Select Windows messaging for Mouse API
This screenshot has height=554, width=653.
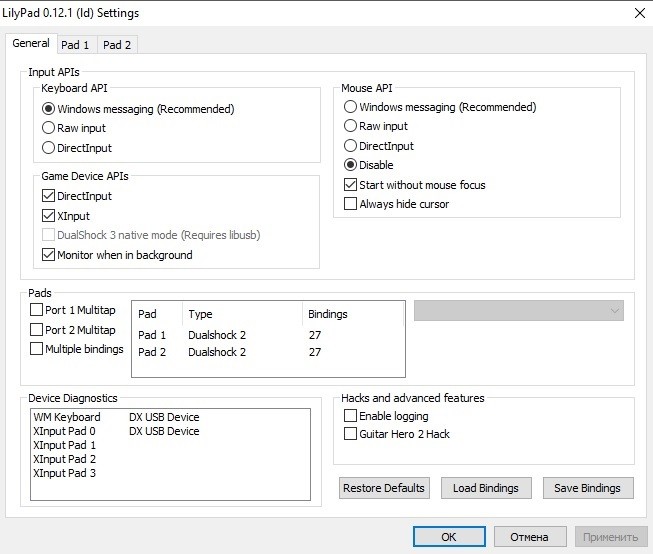point(350,107)
